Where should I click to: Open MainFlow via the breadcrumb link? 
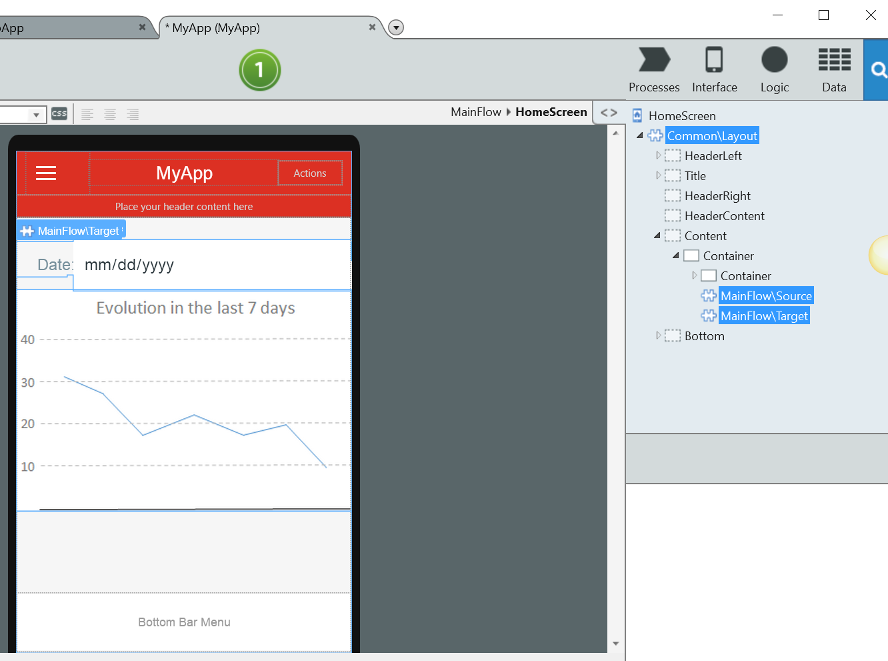pyautogui.click(x=478, y=112)
